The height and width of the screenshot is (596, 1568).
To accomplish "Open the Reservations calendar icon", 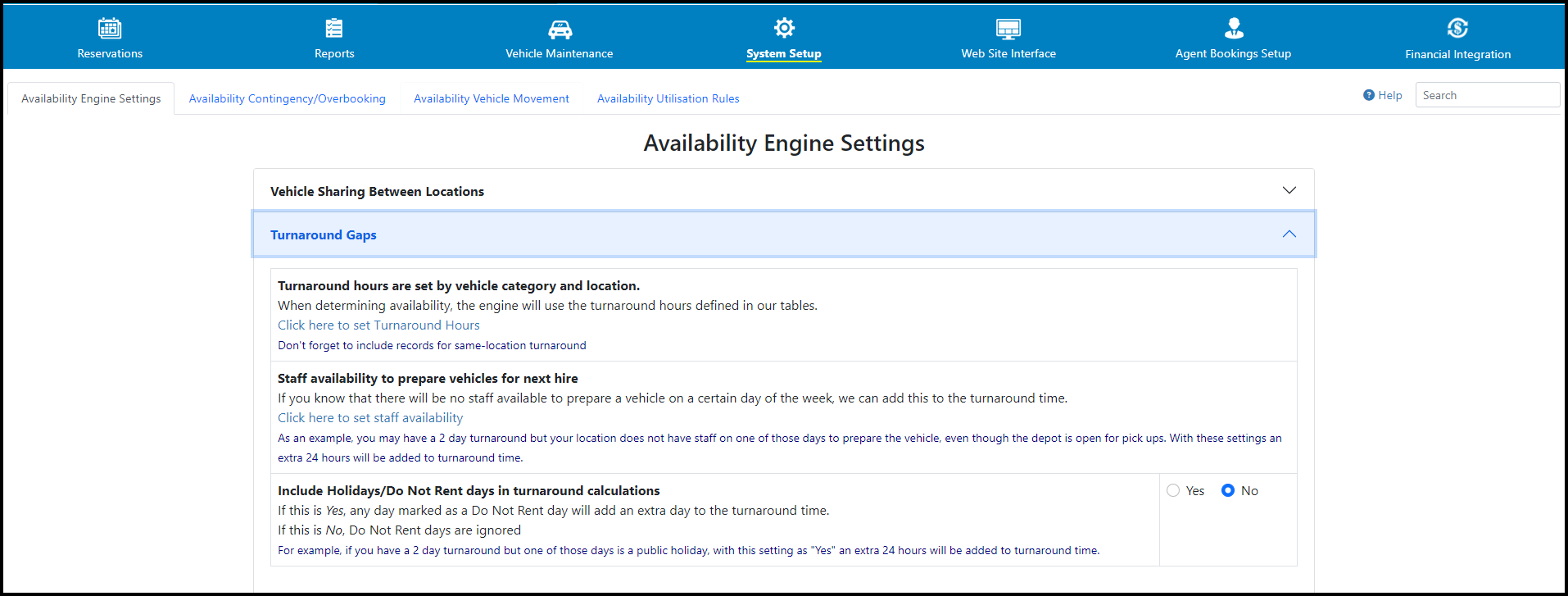I will coord(110,29).
